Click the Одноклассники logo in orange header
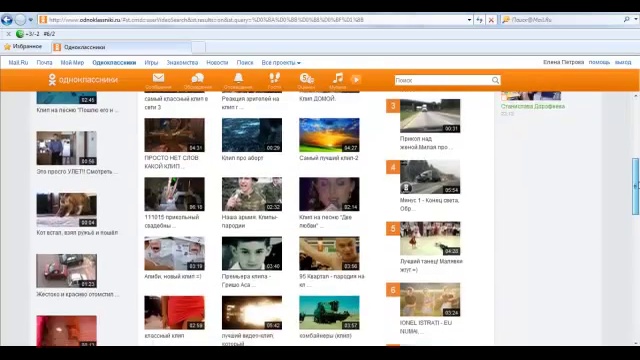Image resolution: width=640 pixels, height=360 pixels. click(x=82, y=80)
